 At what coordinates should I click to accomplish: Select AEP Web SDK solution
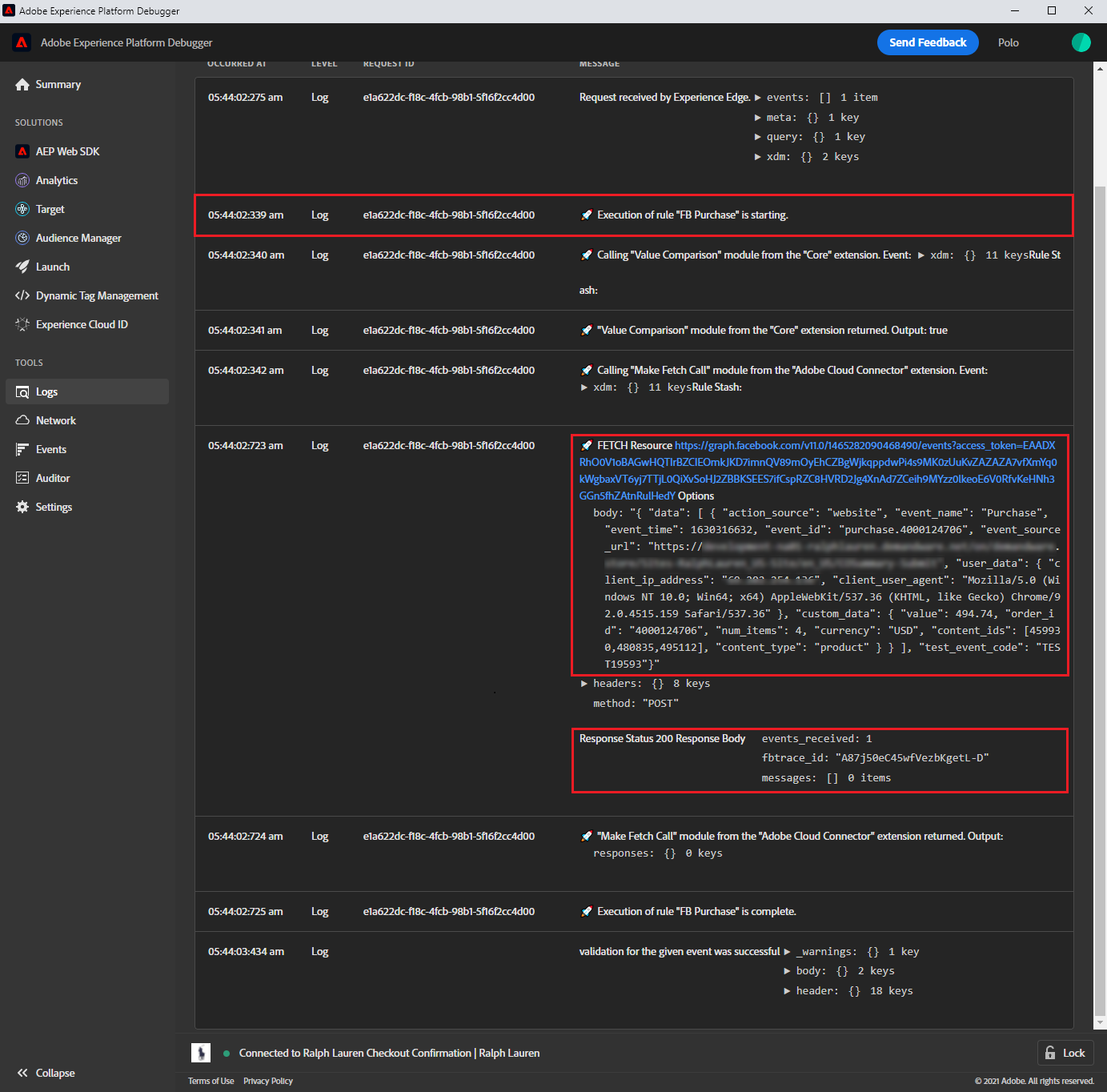[x=67, y=151]
